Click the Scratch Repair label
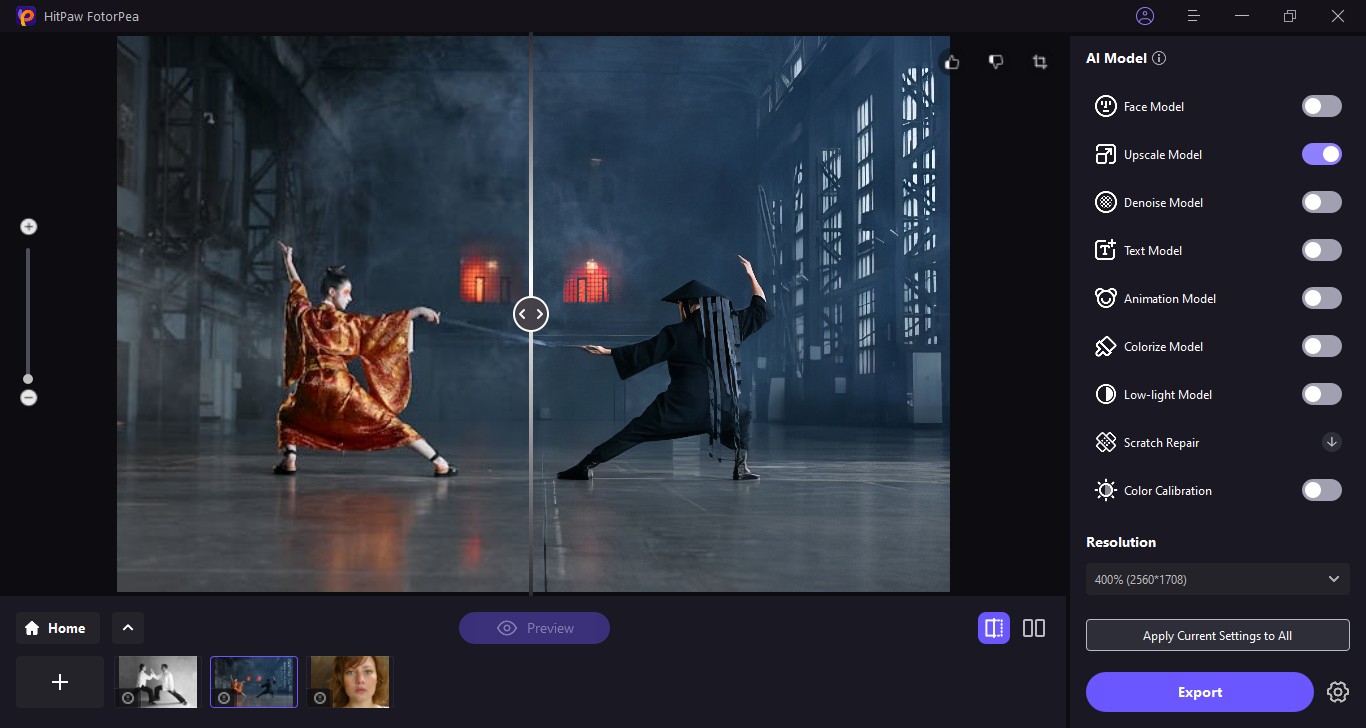This screenshot has width=1366, height=728. click(x=1161, y=442)
